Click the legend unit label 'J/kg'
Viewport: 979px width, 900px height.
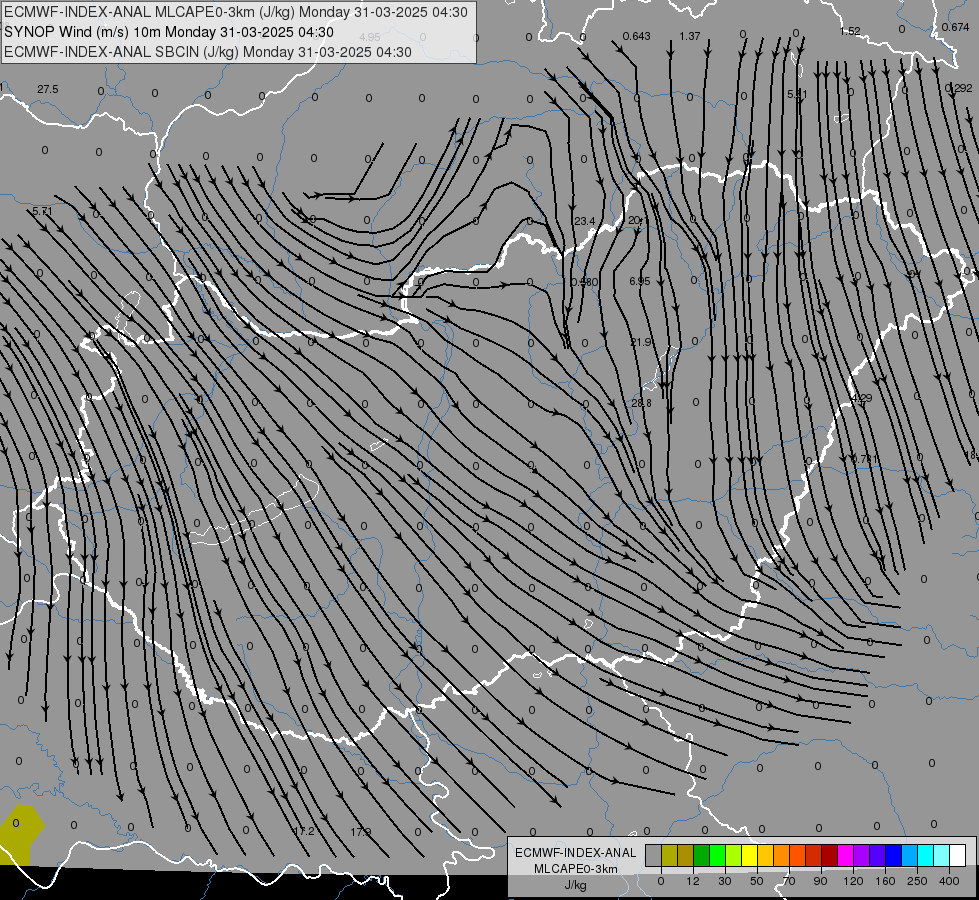(x=576, y=885)
